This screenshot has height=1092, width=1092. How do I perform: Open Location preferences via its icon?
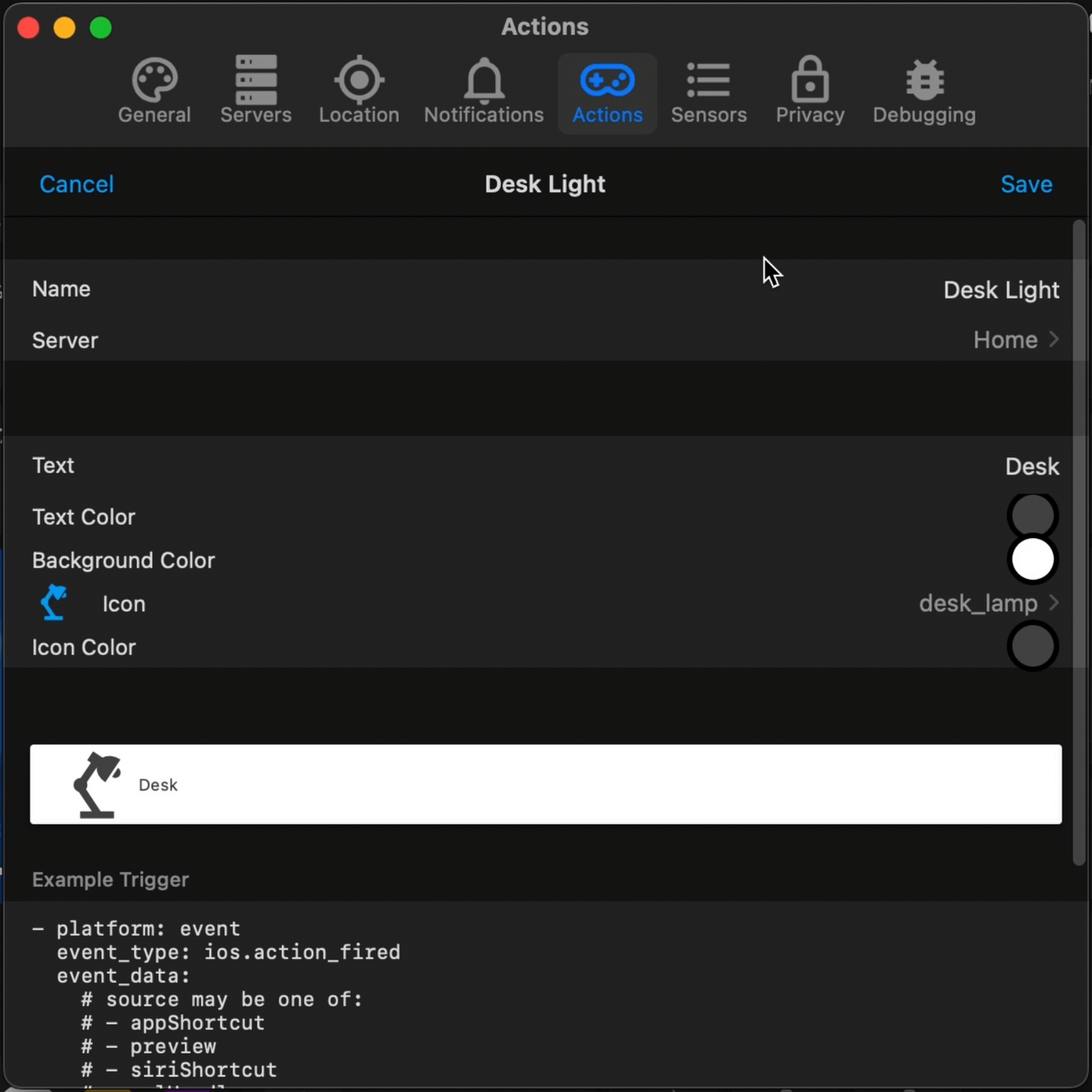[x=360, y=81]
